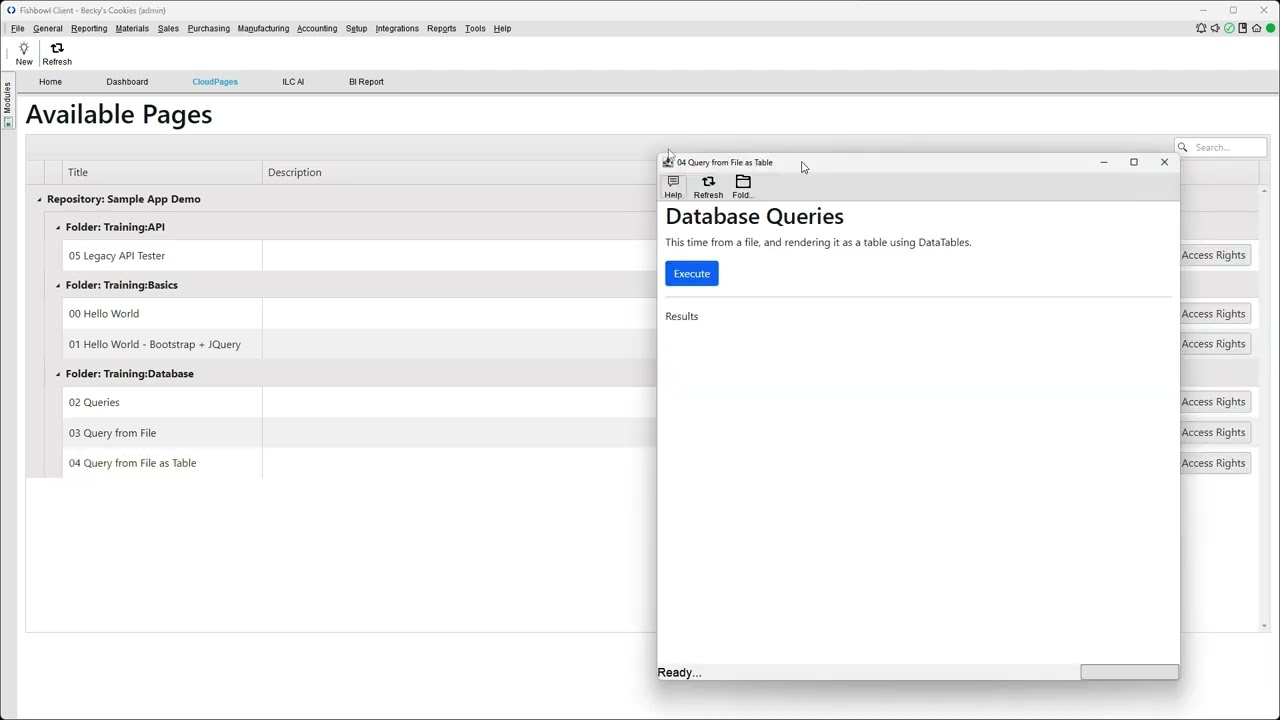Collapse Repository: Sample App Demo
1280x720 pixels.
[40, 199]
